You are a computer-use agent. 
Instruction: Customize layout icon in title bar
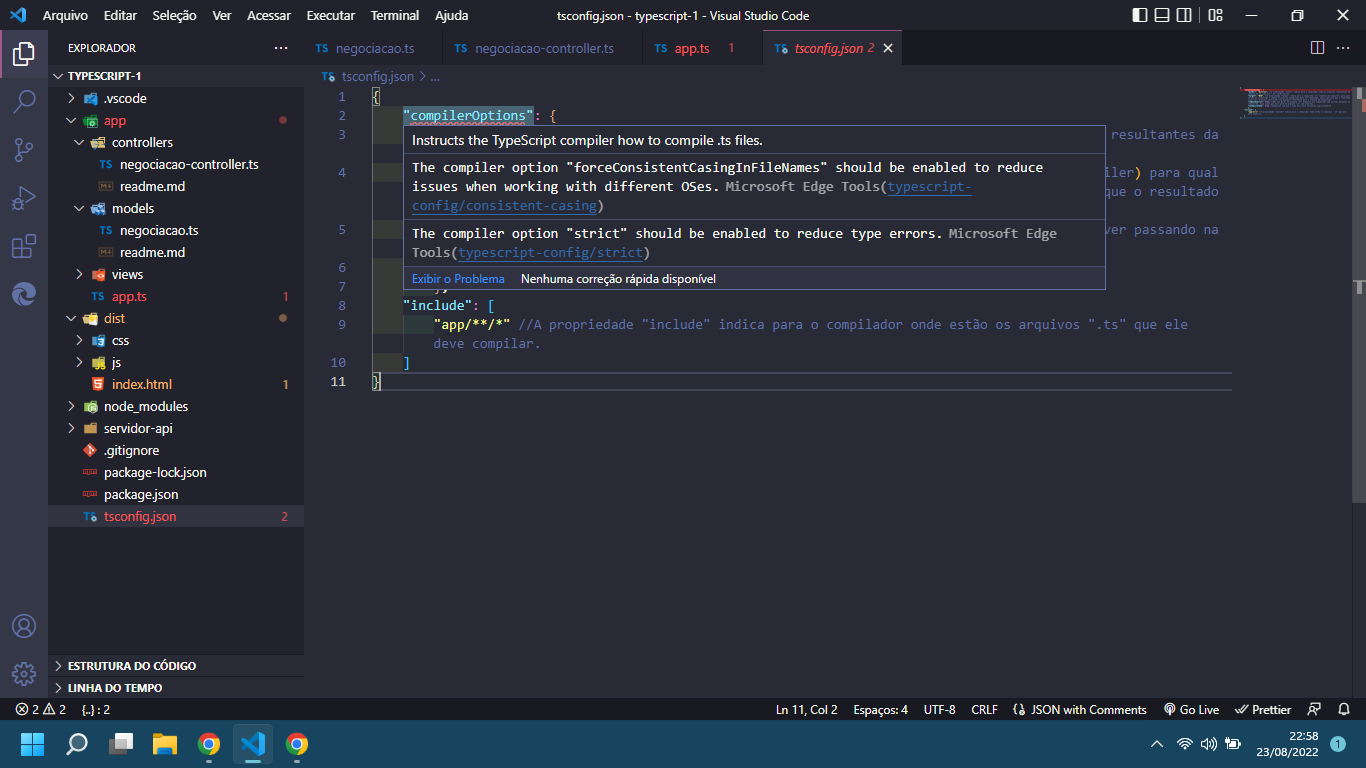tap(1215, 16)
